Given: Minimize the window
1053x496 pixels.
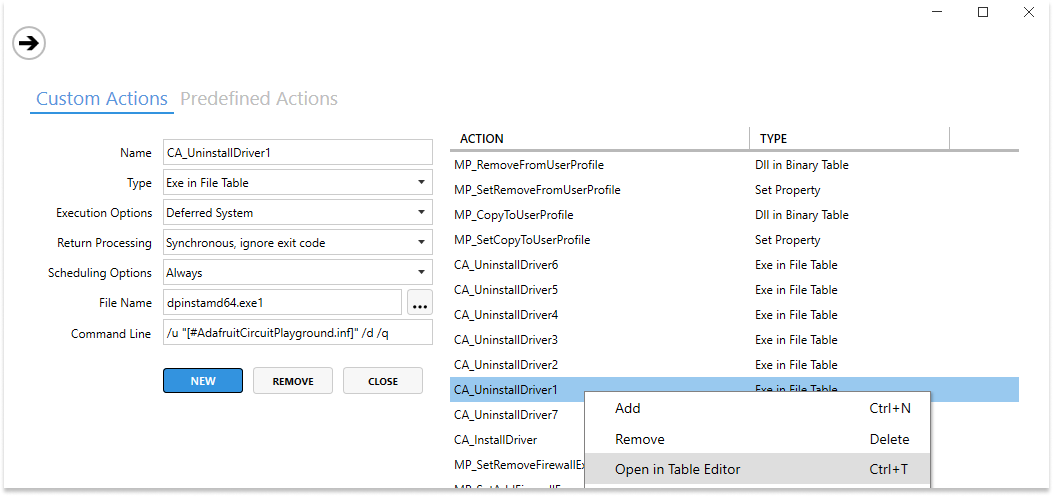Looking at the screenshot, I should pos(937,12).
